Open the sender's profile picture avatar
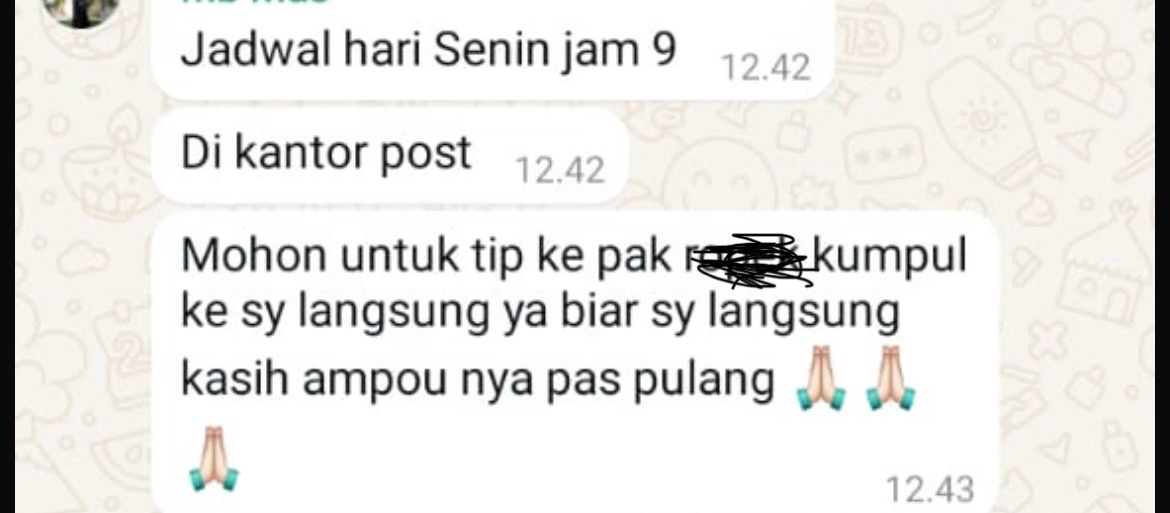 pyautogui.click(x=81, y=9)
